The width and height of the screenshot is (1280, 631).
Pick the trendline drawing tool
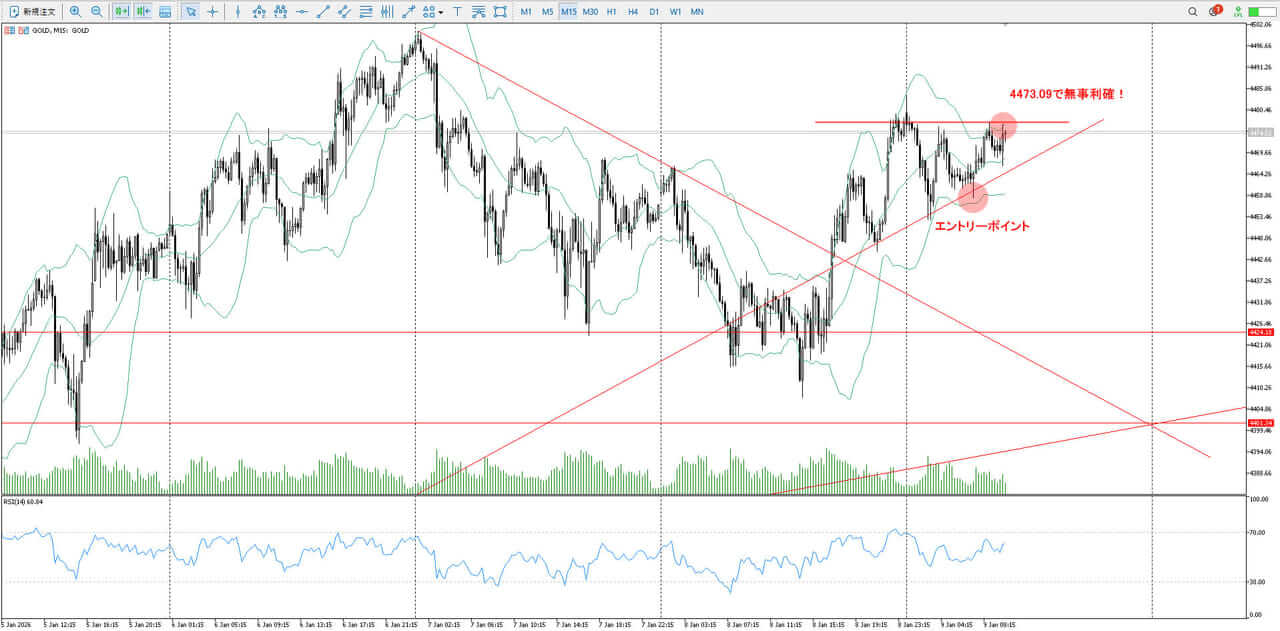coord(323,12)
